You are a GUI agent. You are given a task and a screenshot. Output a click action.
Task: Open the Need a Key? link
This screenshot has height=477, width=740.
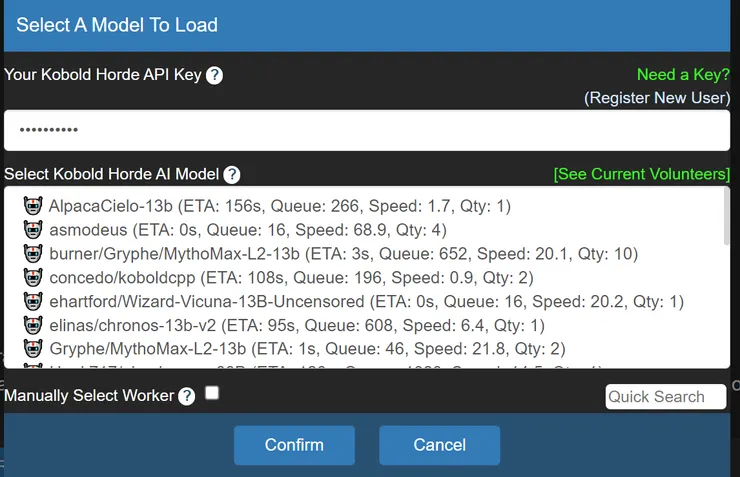[683, 75]
